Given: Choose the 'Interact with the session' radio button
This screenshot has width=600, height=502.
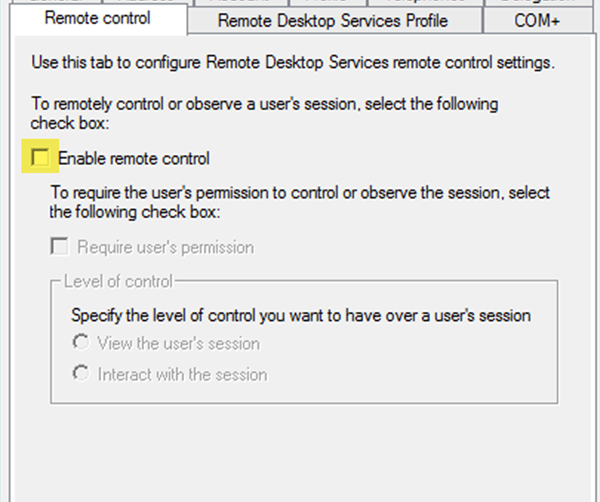Looking at the screenshot, I should (x=80, y=375).
